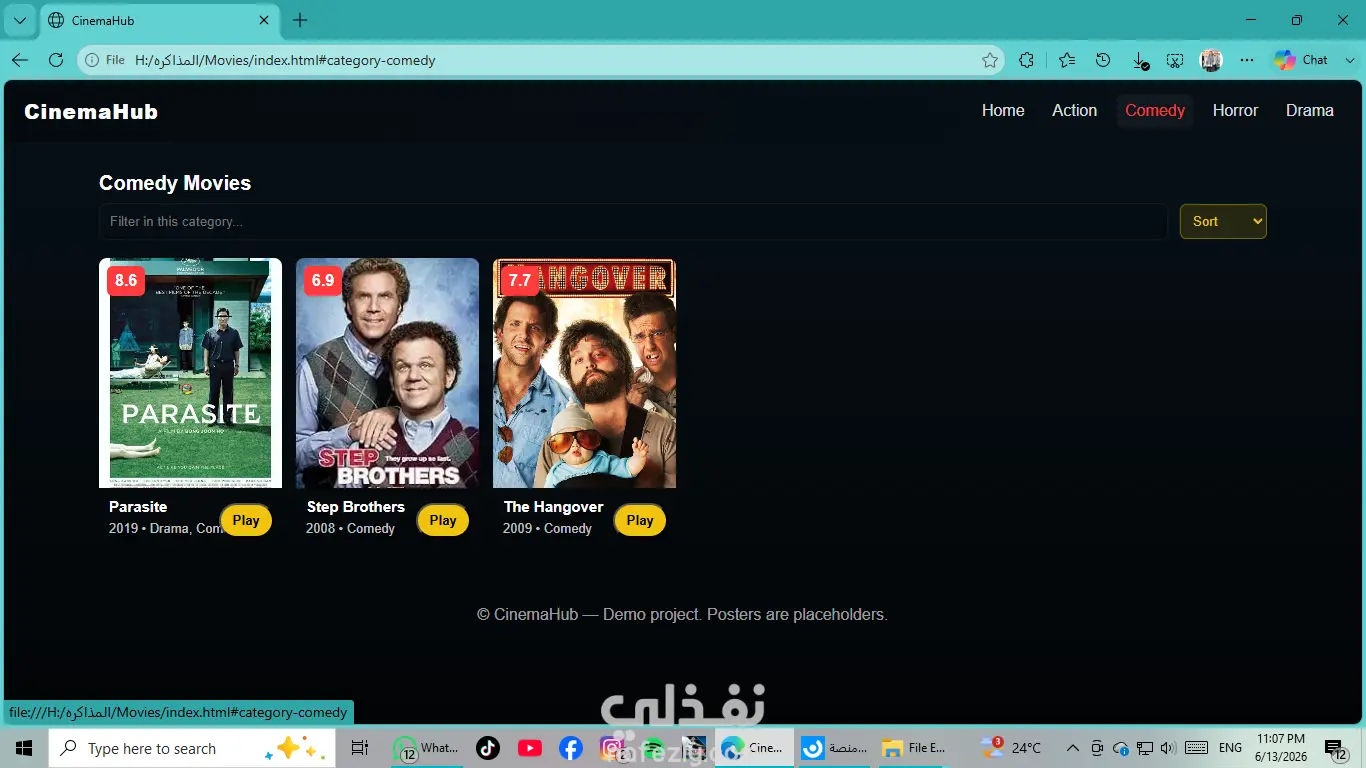
Task: Click the Step Brothers title
Action: [356, 507]
